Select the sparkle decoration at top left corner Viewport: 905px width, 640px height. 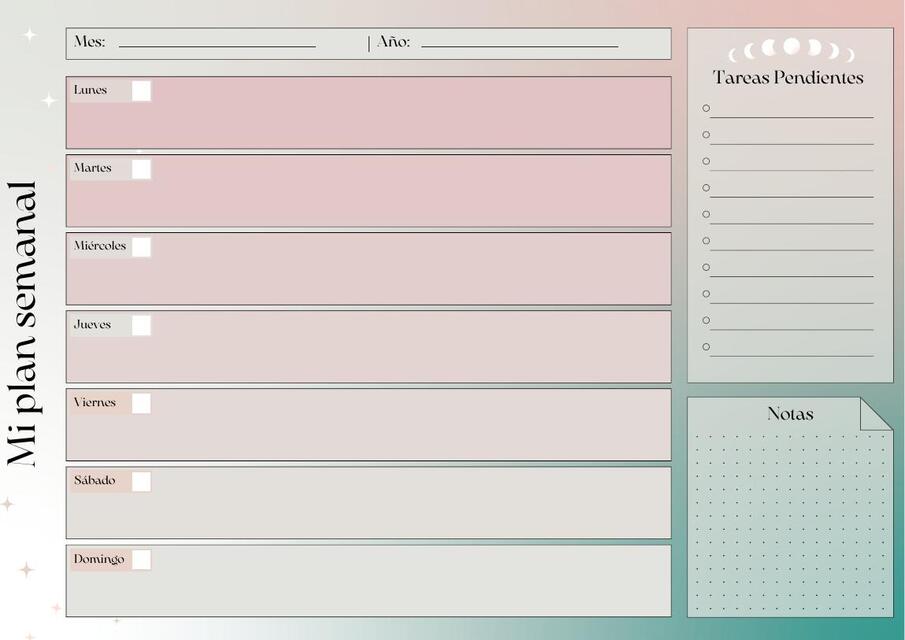(x=28, y=36)
